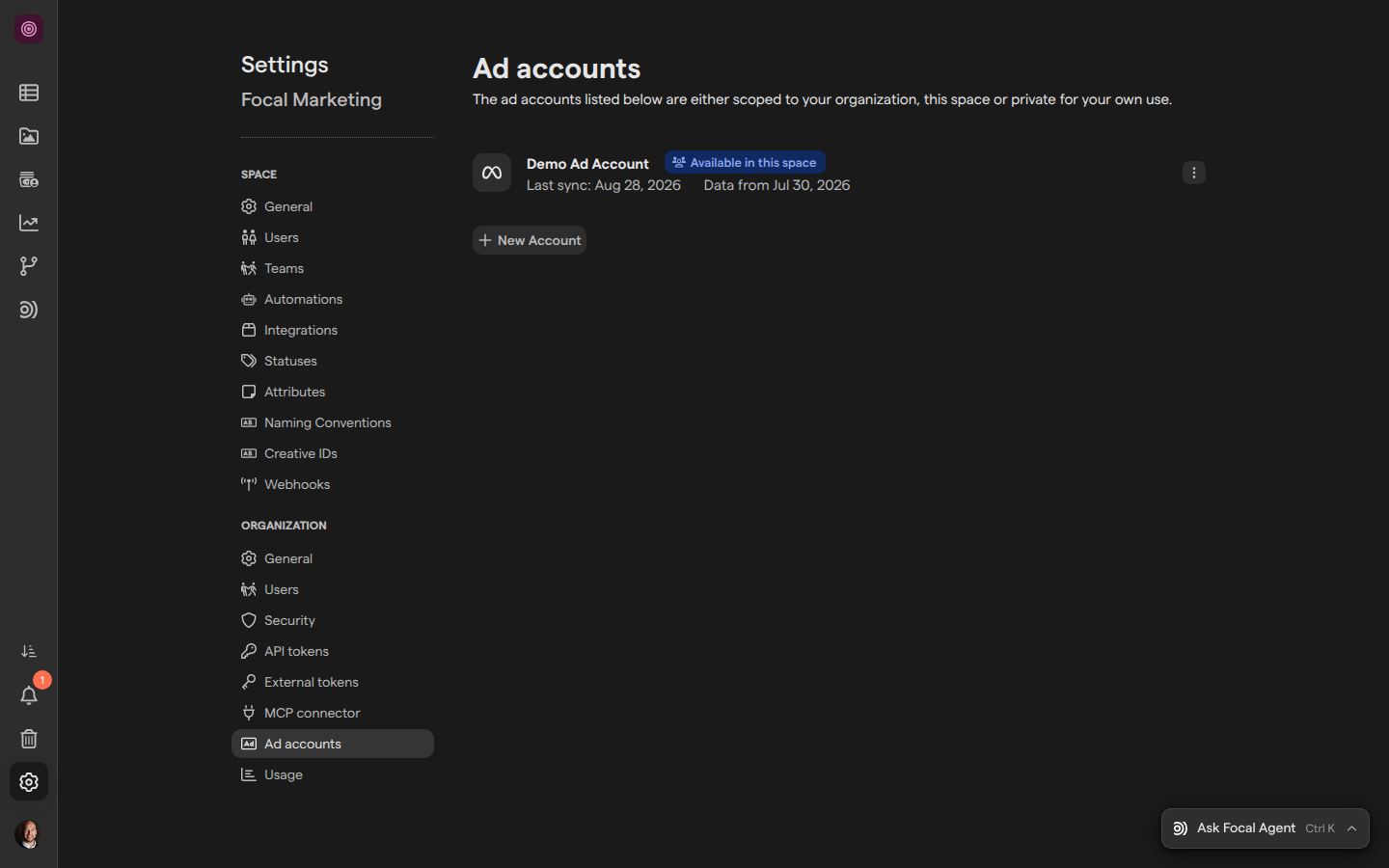Open Attributes settings
This screenshot has height=868, width=1389.
[333, 392]
